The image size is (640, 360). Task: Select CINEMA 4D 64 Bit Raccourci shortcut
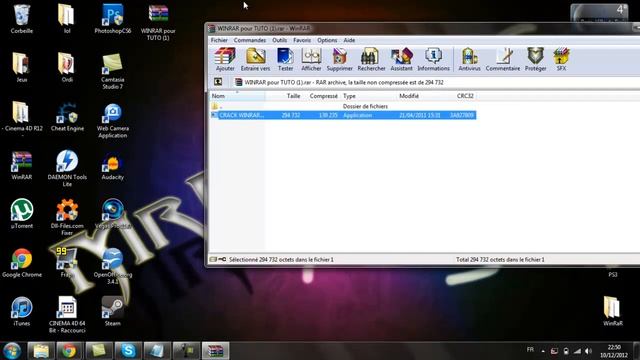coord(67,315)
